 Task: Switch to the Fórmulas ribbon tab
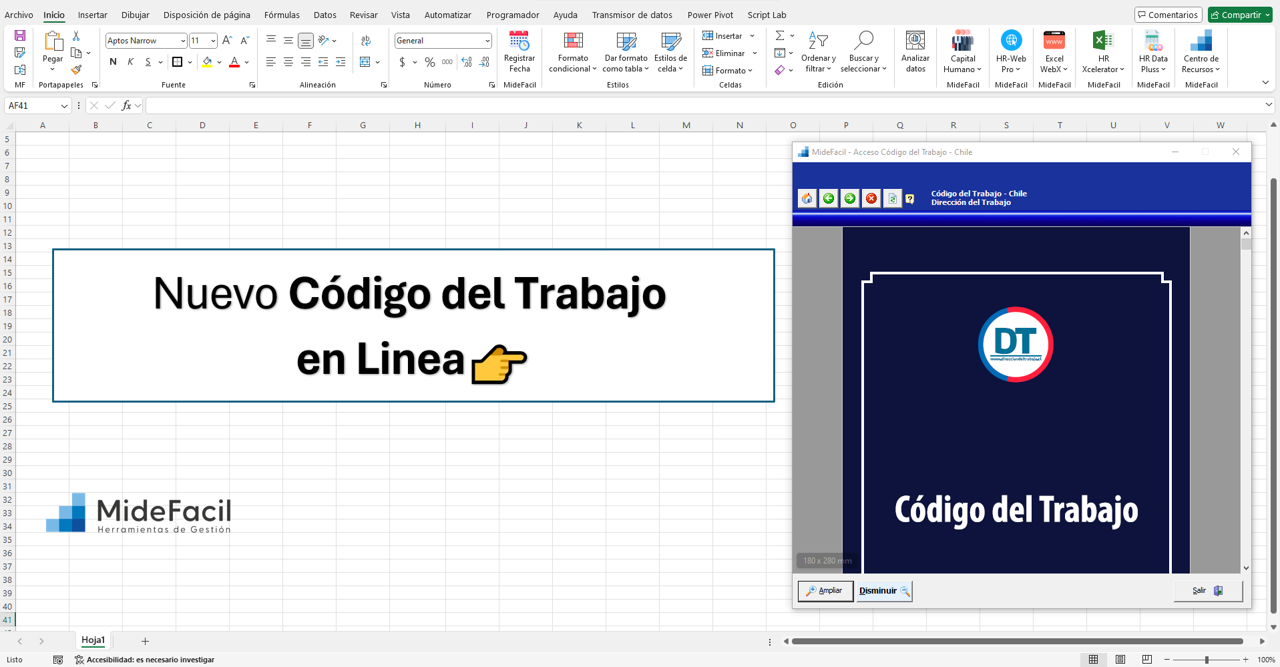pos(281,14)
